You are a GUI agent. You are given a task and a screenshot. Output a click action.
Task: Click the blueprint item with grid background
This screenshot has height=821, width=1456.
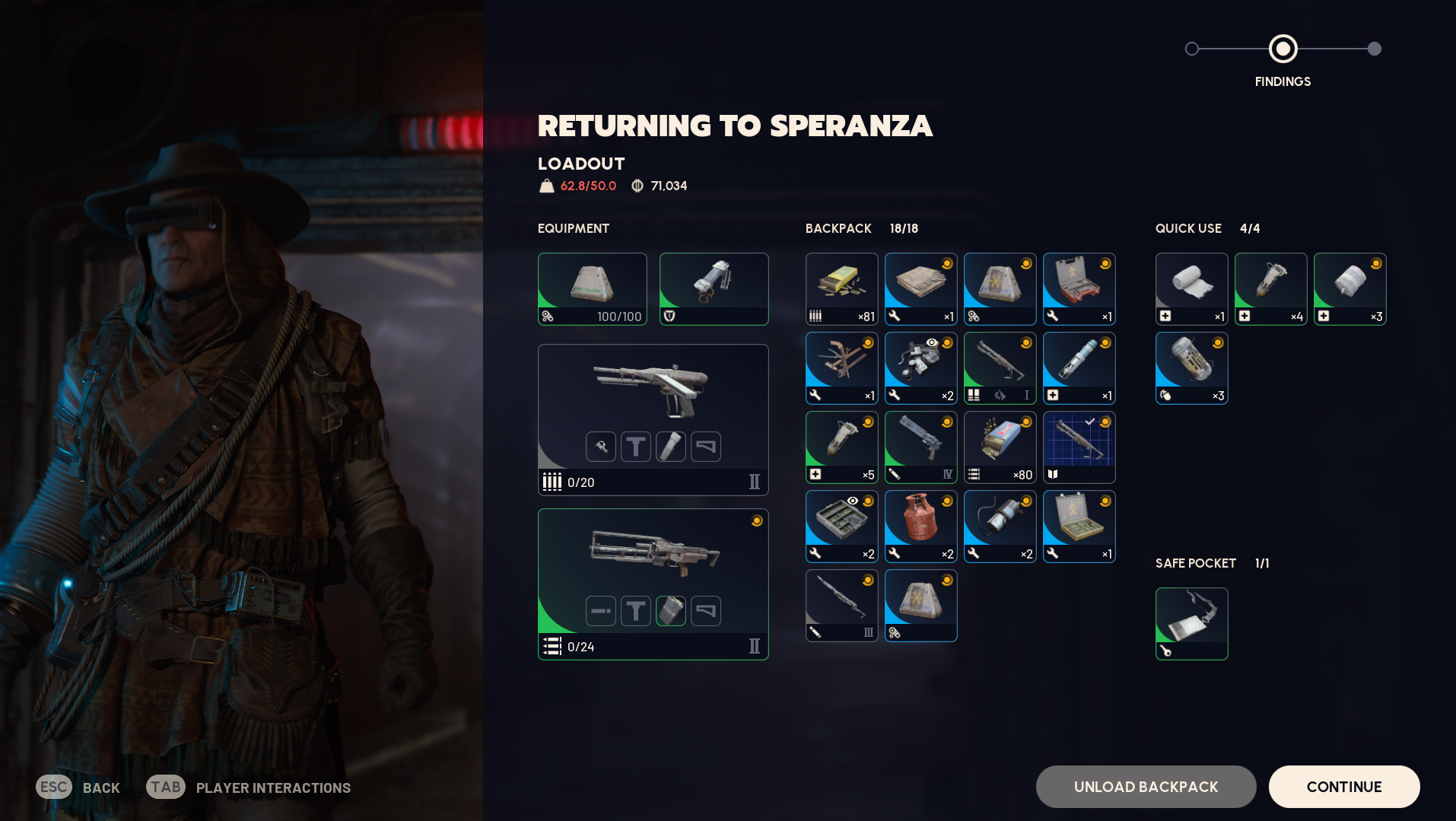[1079, 447]
